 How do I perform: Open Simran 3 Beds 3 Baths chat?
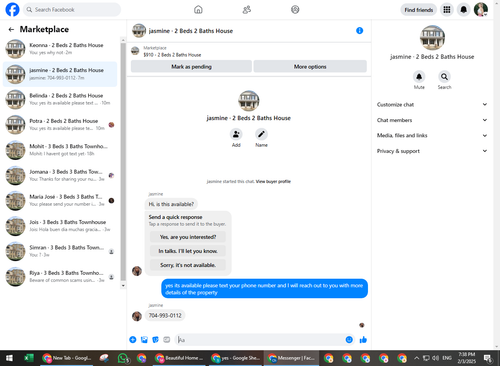60,251
